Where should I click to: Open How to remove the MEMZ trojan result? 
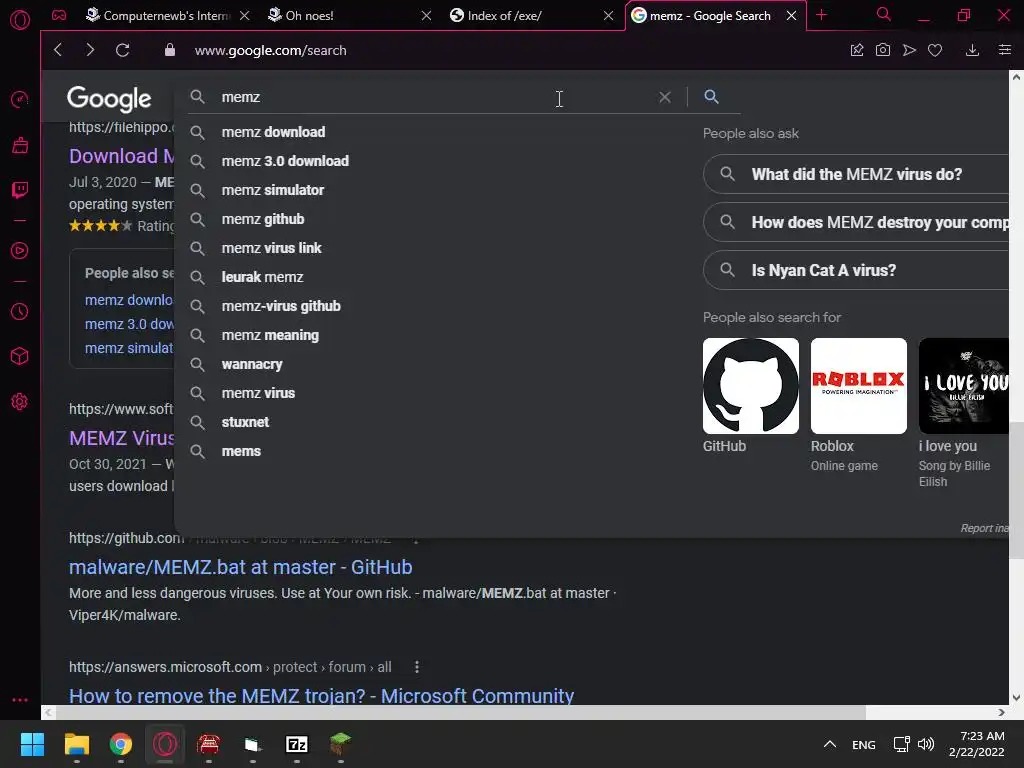(321, 696)
